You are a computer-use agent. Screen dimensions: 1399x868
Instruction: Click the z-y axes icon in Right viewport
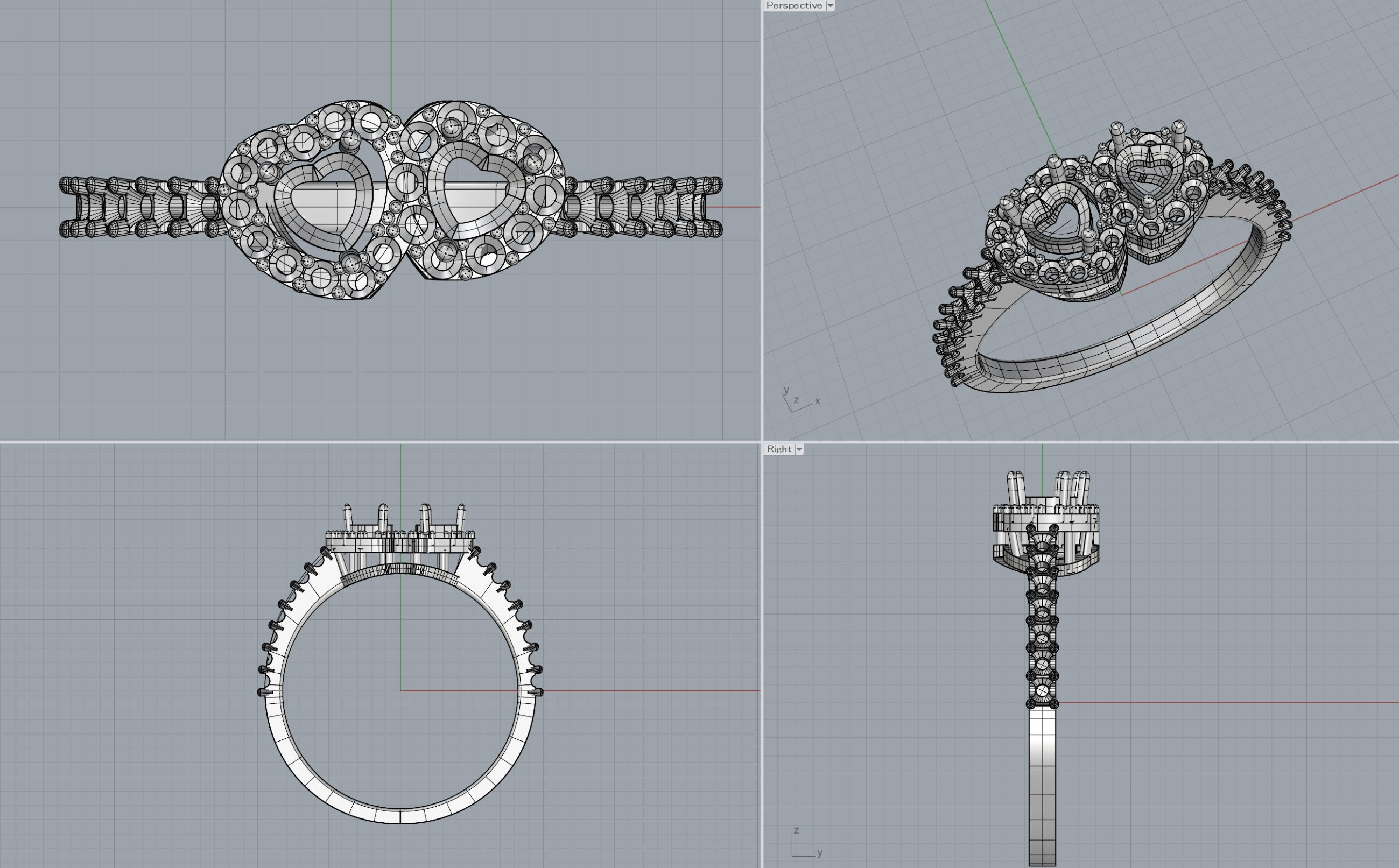(806, 843)
